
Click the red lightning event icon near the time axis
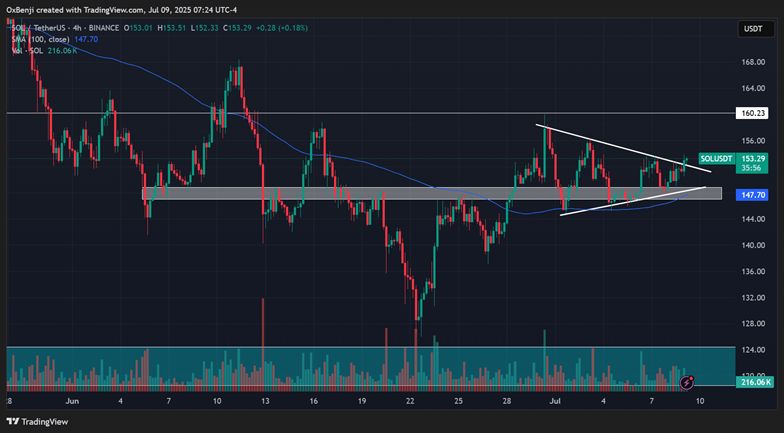pyautogui.click(x=687, y=382)
